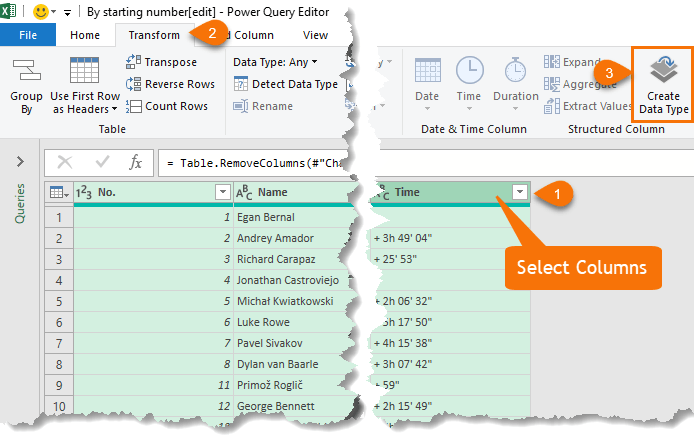This screenshot has height=435, width=694.
Task: Click the + 4h 15' 38" time cell
Action: tap(451, 343)
